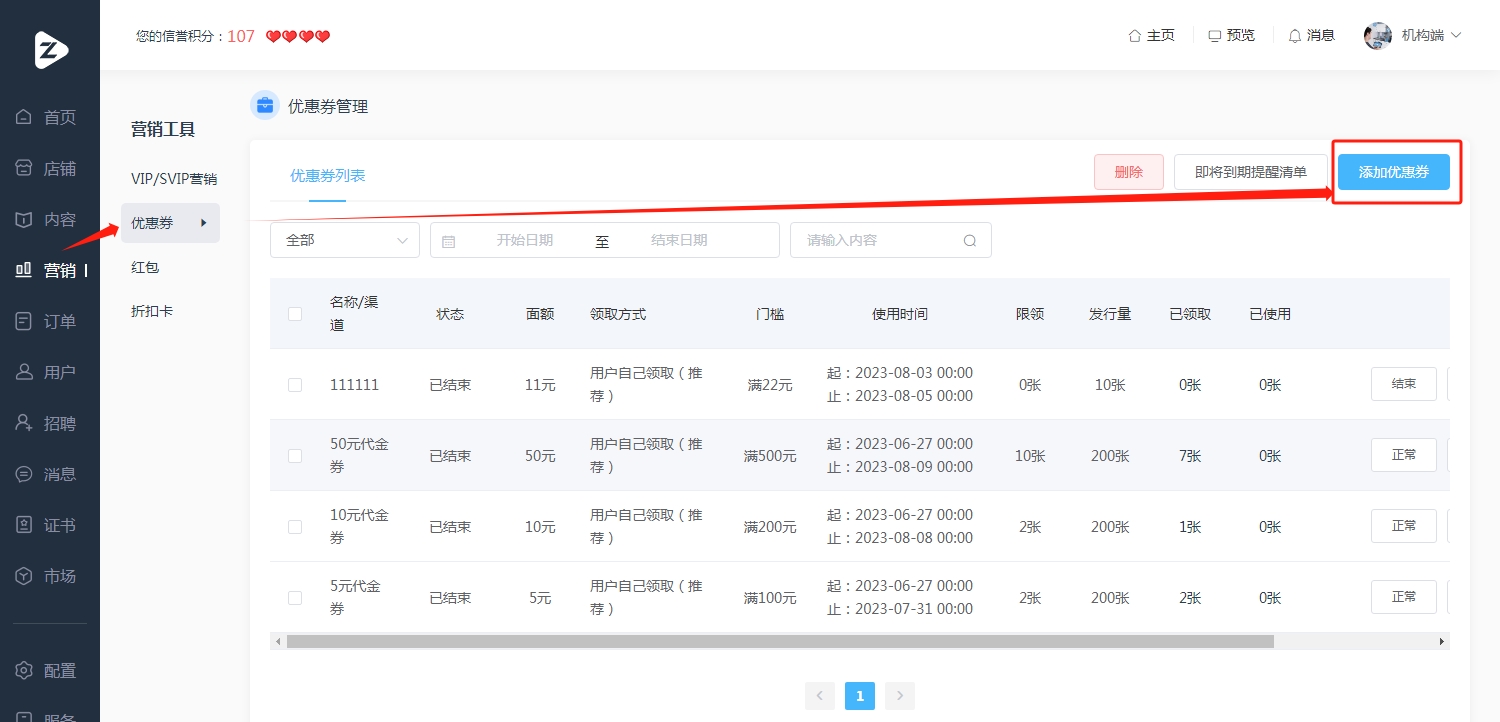Click the search magnifier icon in input
Viewport: 1500px width, 722px height.
pos(969,241)
